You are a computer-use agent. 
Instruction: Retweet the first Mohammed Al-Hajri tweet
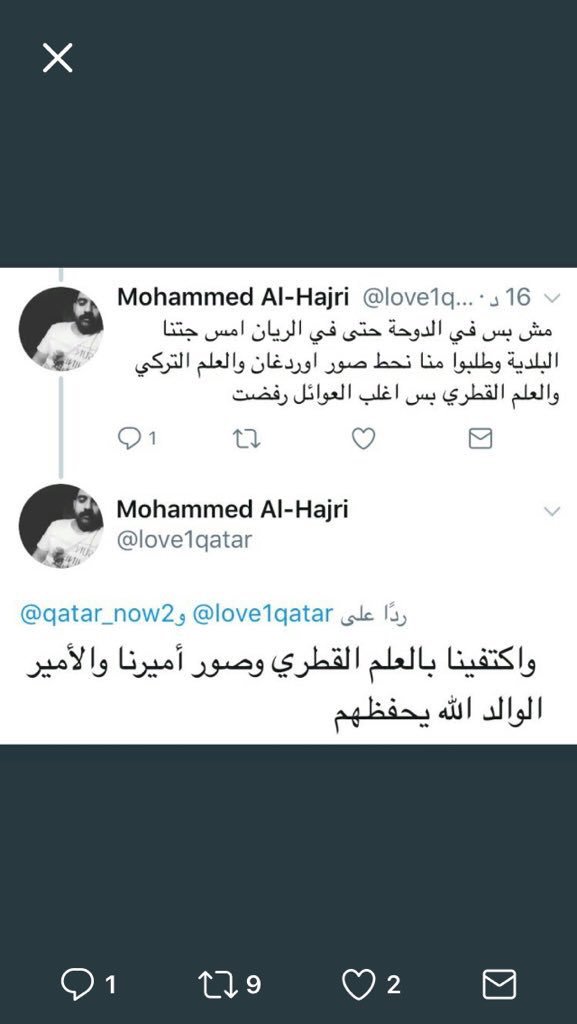247,440
